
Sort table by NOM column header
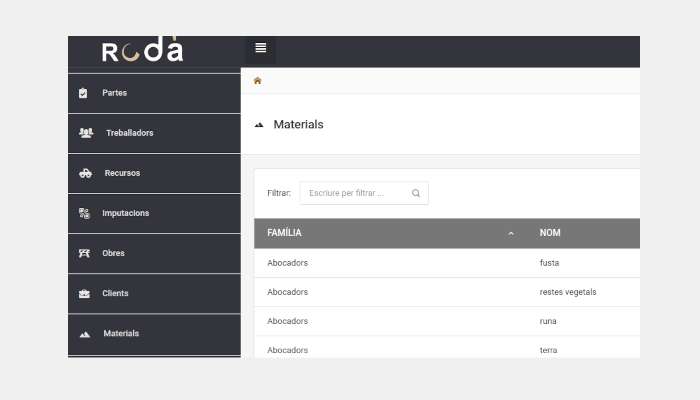click(550, 233)
